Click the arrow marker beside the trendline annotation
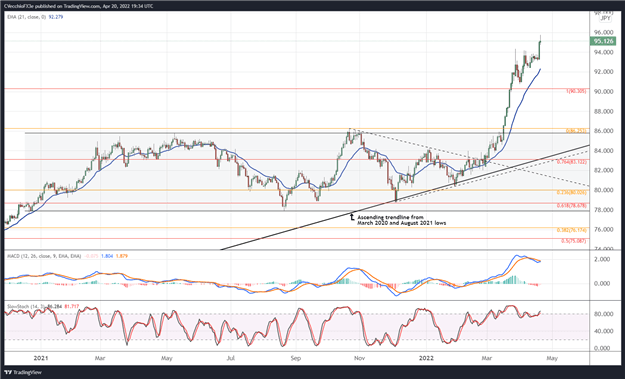This screenshot has width=625, height=379. (352, 217)
